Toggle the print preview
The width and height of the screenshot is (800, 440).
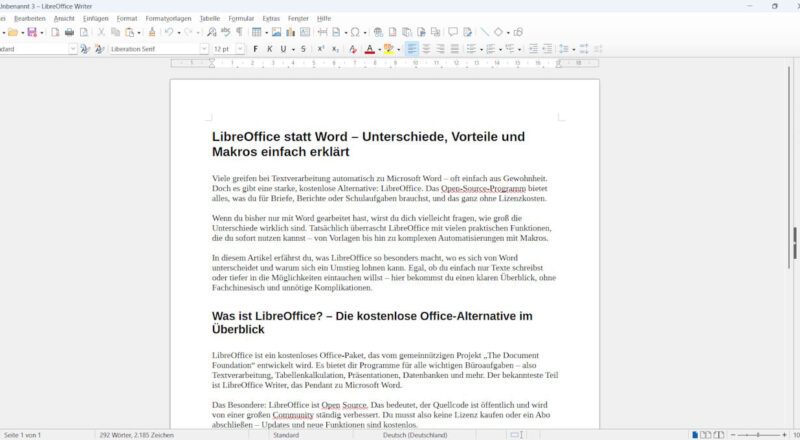[x=84, y=32]
